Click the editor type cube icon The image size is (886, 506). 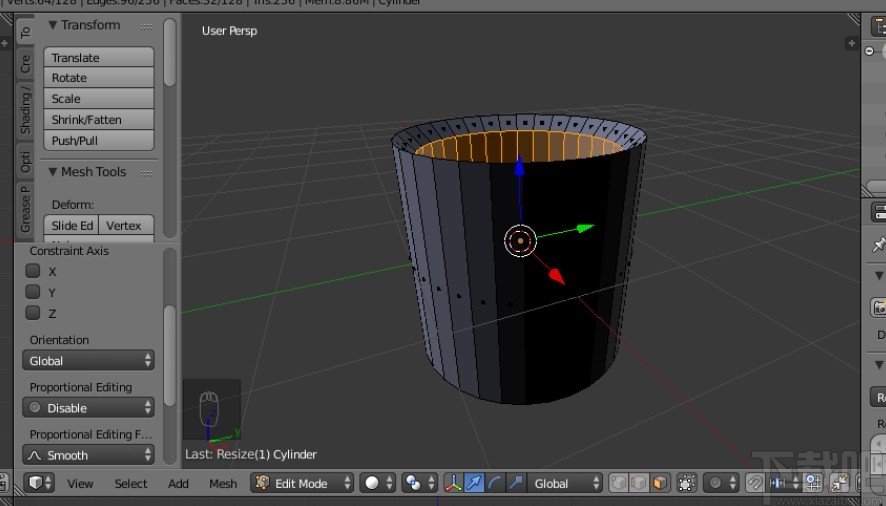coord(35,483)
